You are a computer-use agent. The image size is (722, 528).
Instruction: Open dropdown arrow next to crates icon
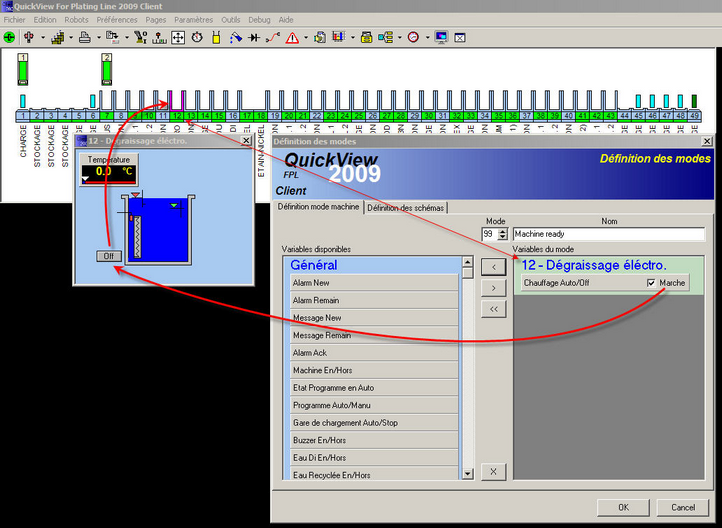pos(71,38)
